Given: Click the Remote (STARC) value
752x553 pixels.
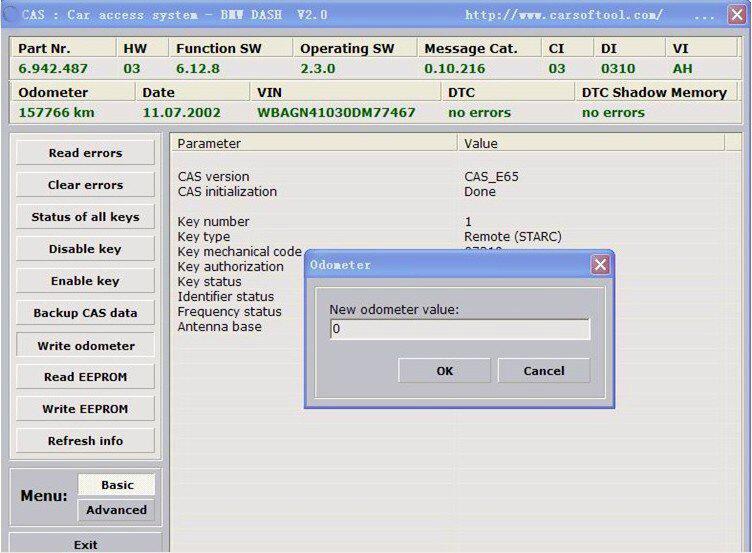Looking at the screenshot, I should 513,236.
